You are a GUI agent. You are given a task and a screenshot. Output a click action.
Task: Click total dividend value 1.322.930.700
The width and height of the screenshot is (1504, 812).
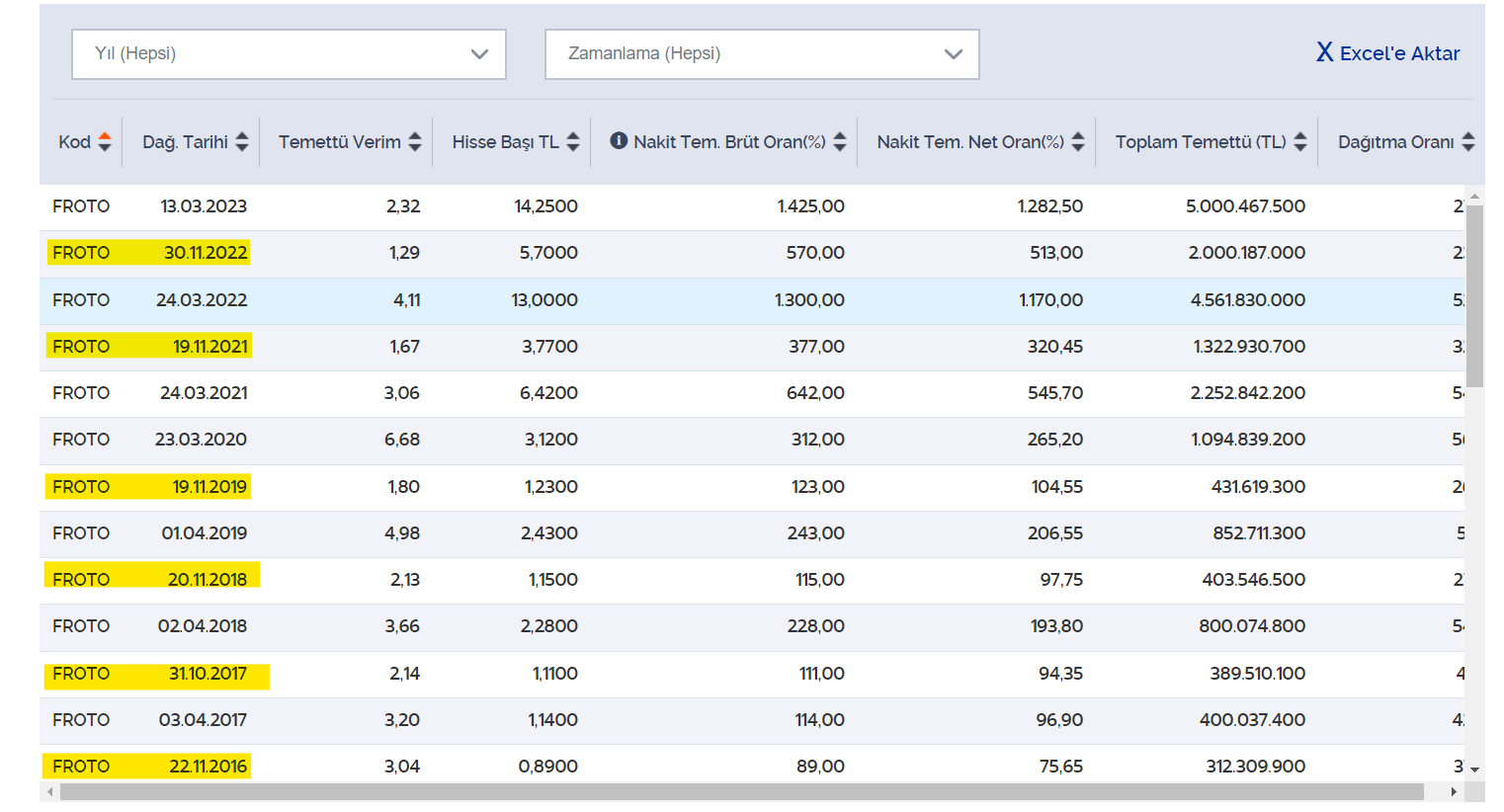click(1249, 347)
